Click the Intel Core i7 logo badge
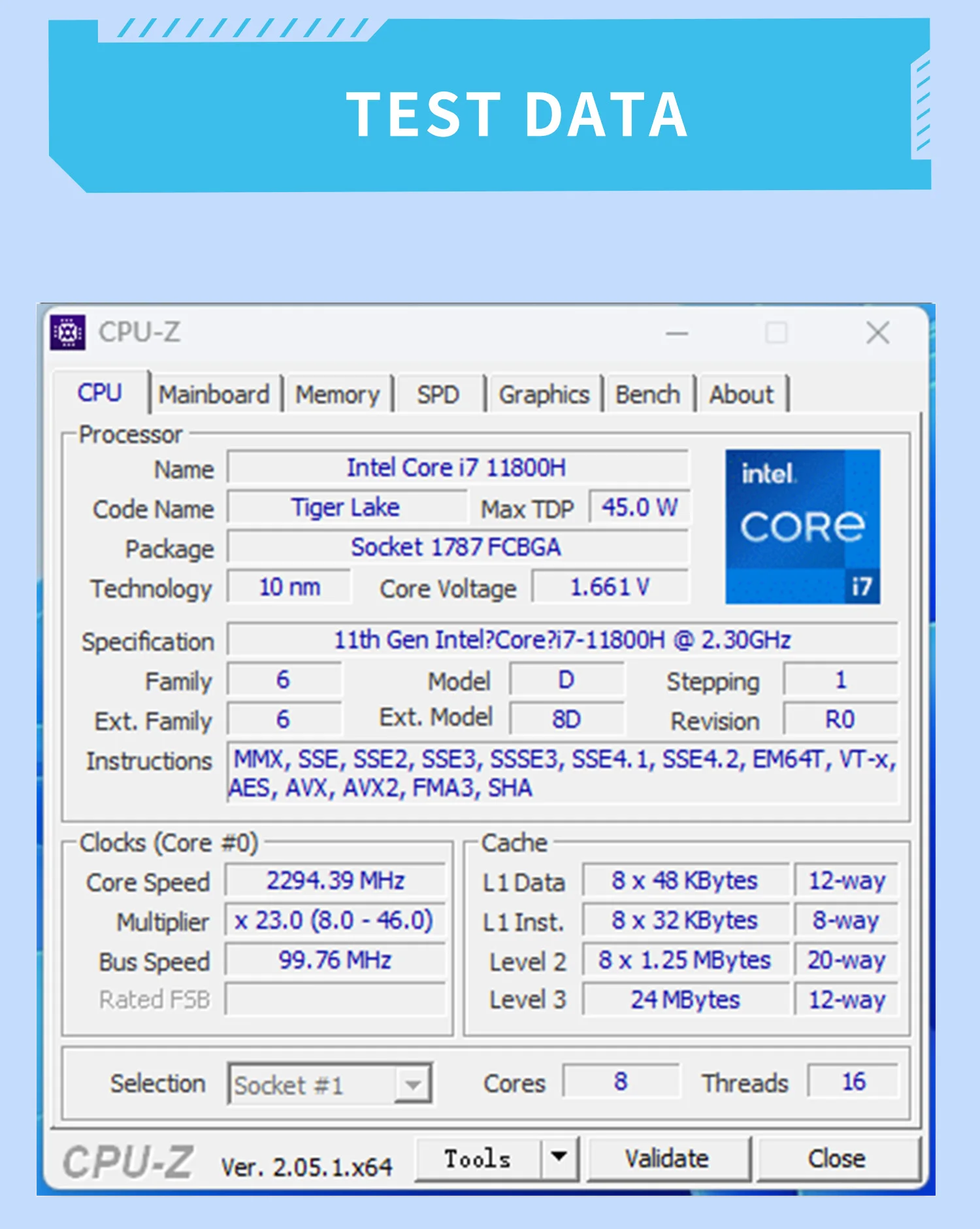Image resolution: width=980 pixels, height=1229 pixels. click(802, 526)
